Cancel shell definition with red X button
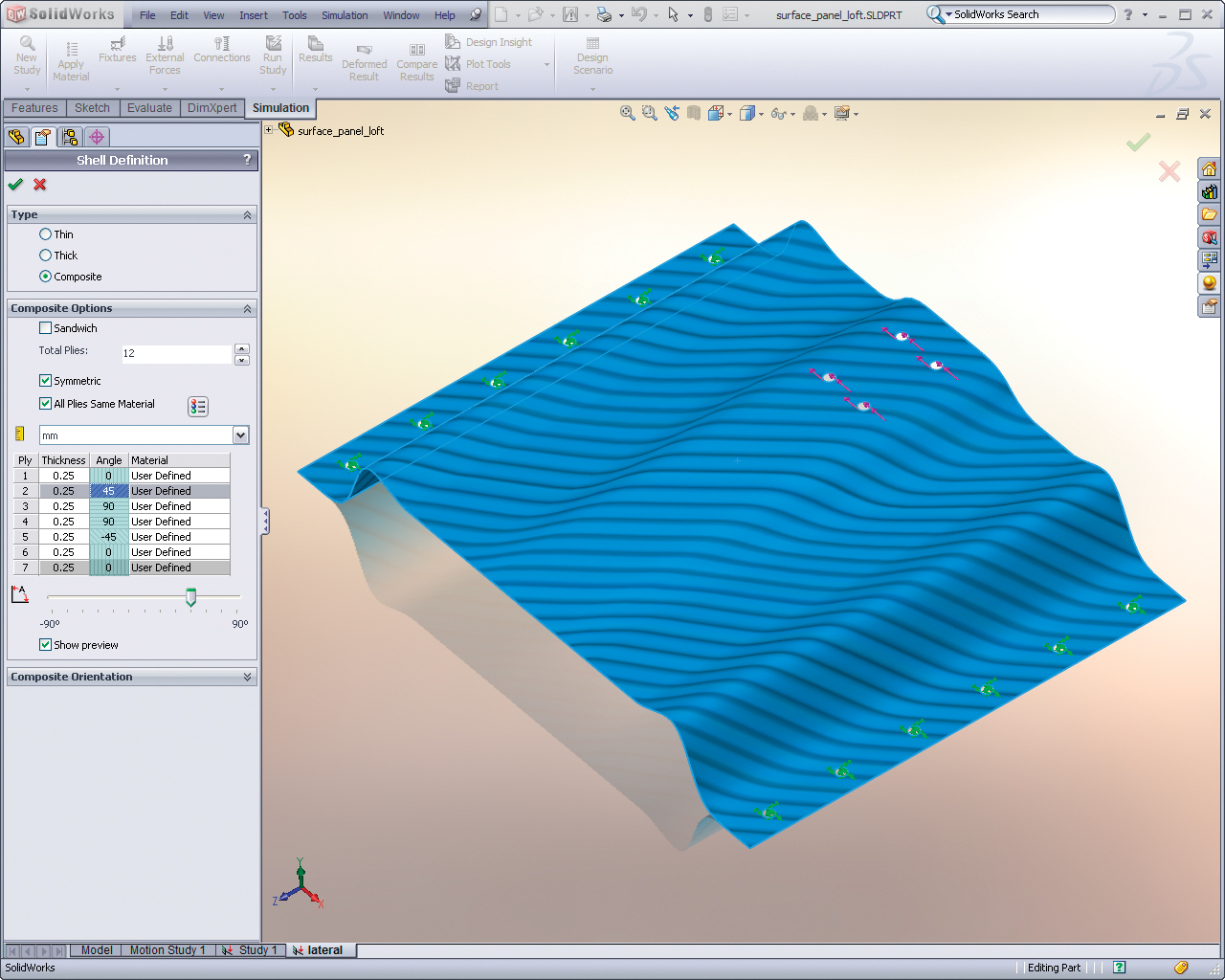The height and width of the screenshot is (980, 1225). point(39,185)
